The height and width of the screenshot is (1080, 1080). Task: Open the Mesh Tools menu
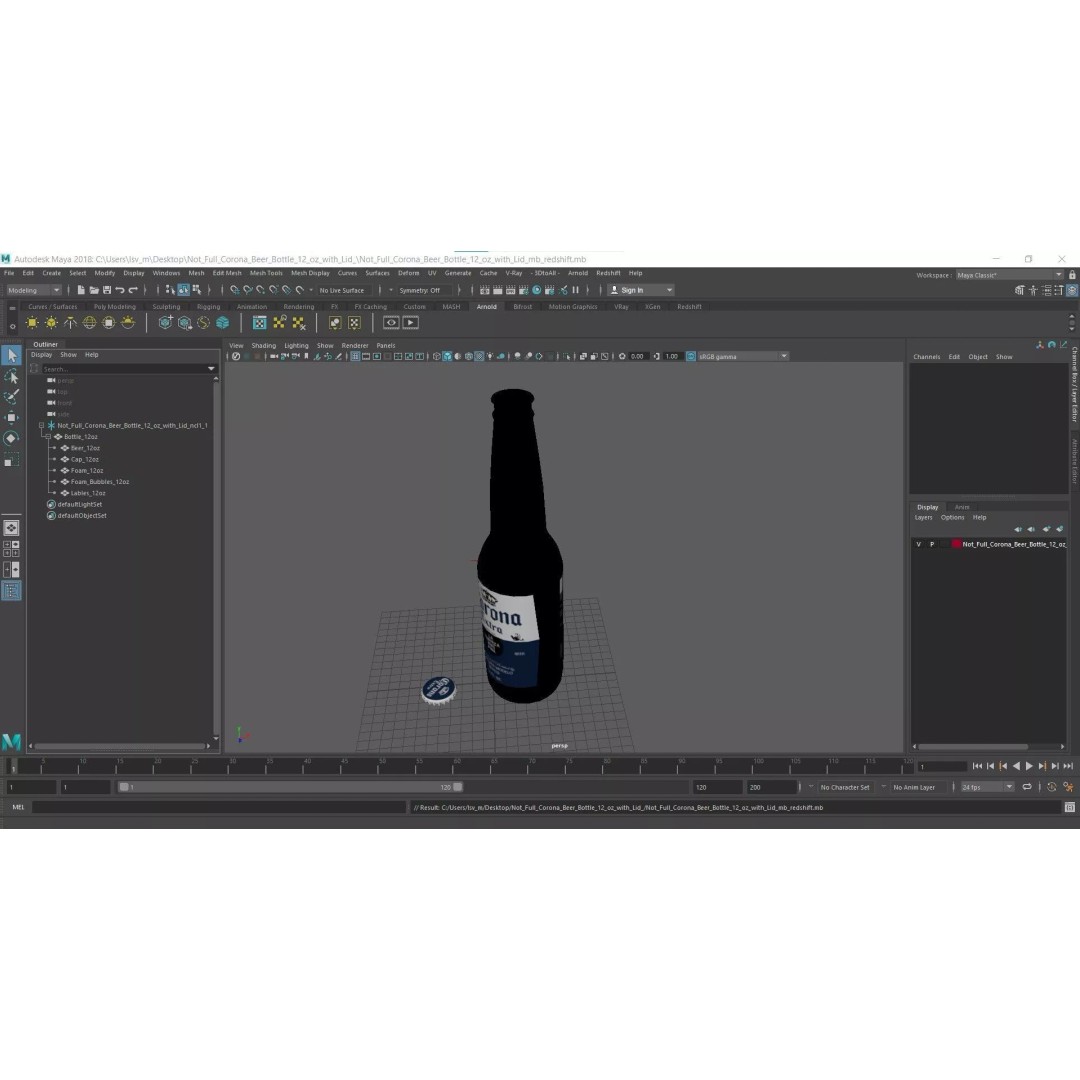point(266,273)
